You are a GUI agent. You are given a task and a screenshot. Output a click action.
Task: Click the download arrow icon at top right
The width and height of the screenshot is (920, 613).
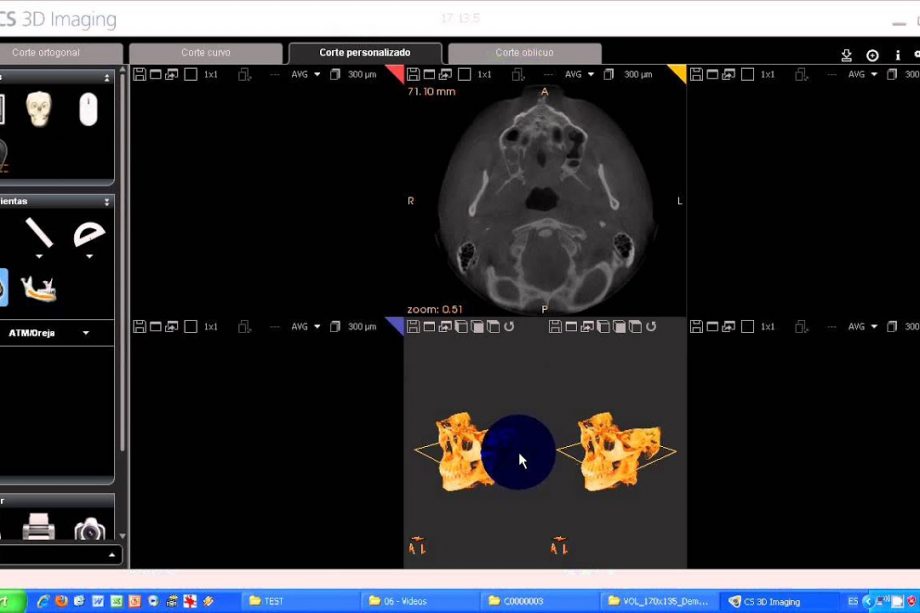[846, 55]
